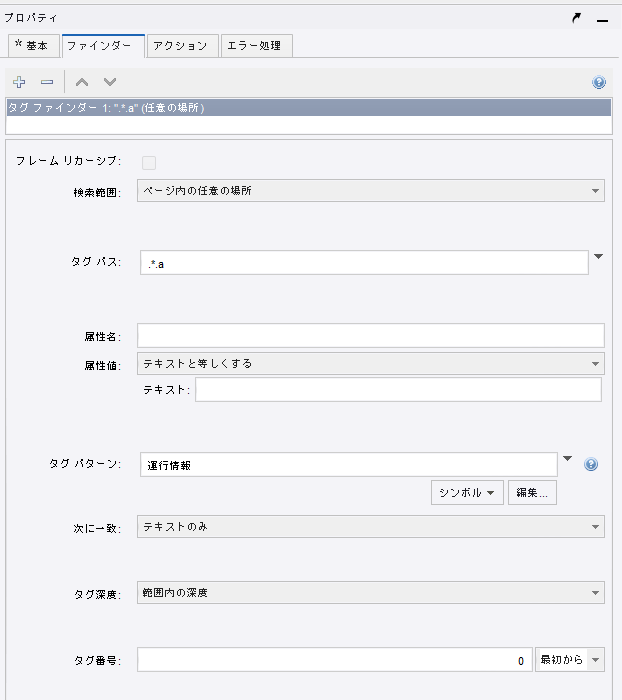Open タグ深度 dropdown 範囲内の深度
Image resolution: width=622 pixels, height=700 pixels.
tap(371, 592)
